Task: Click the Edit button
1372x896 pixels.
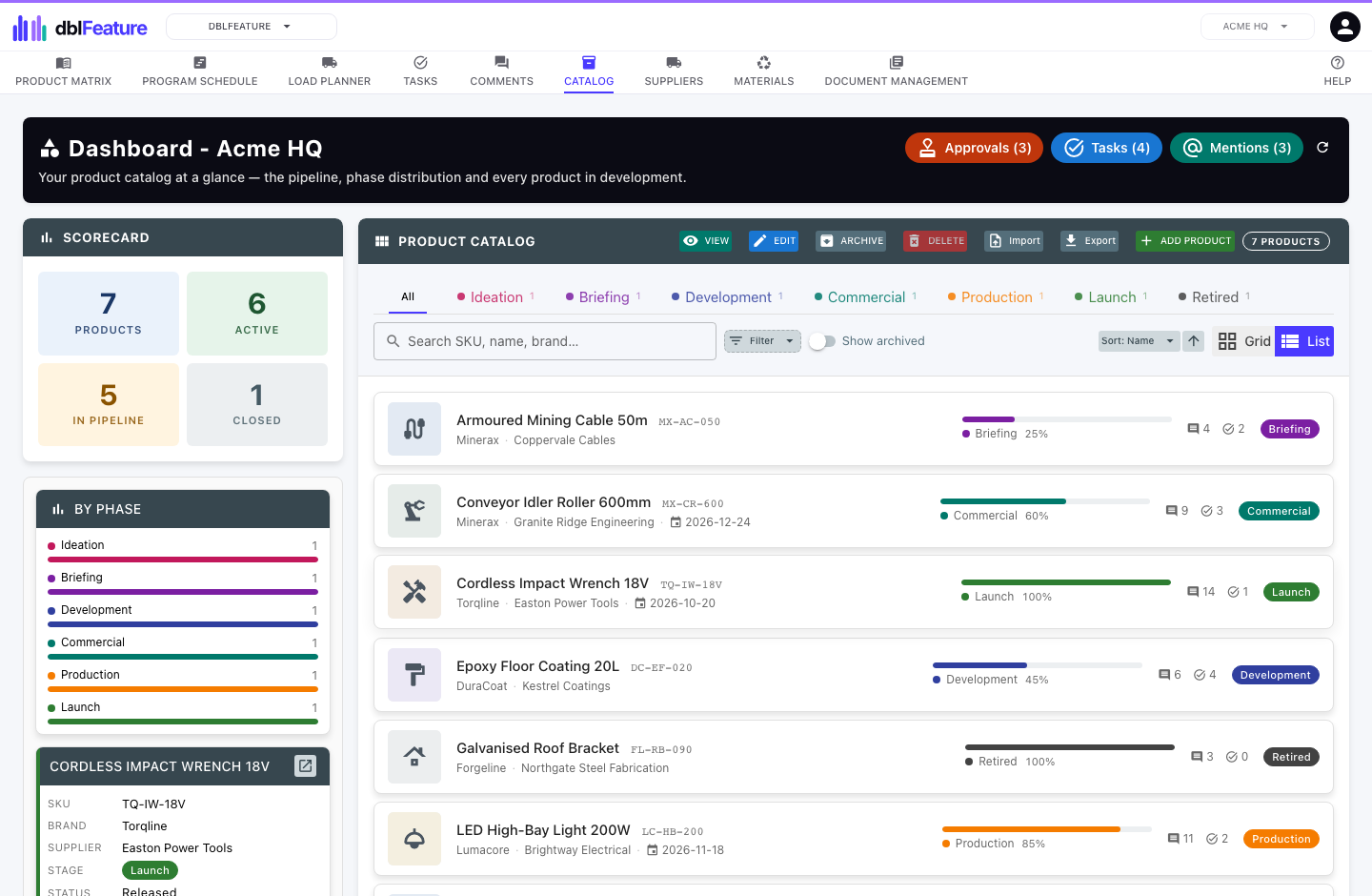Action: (x=774, y=241)
